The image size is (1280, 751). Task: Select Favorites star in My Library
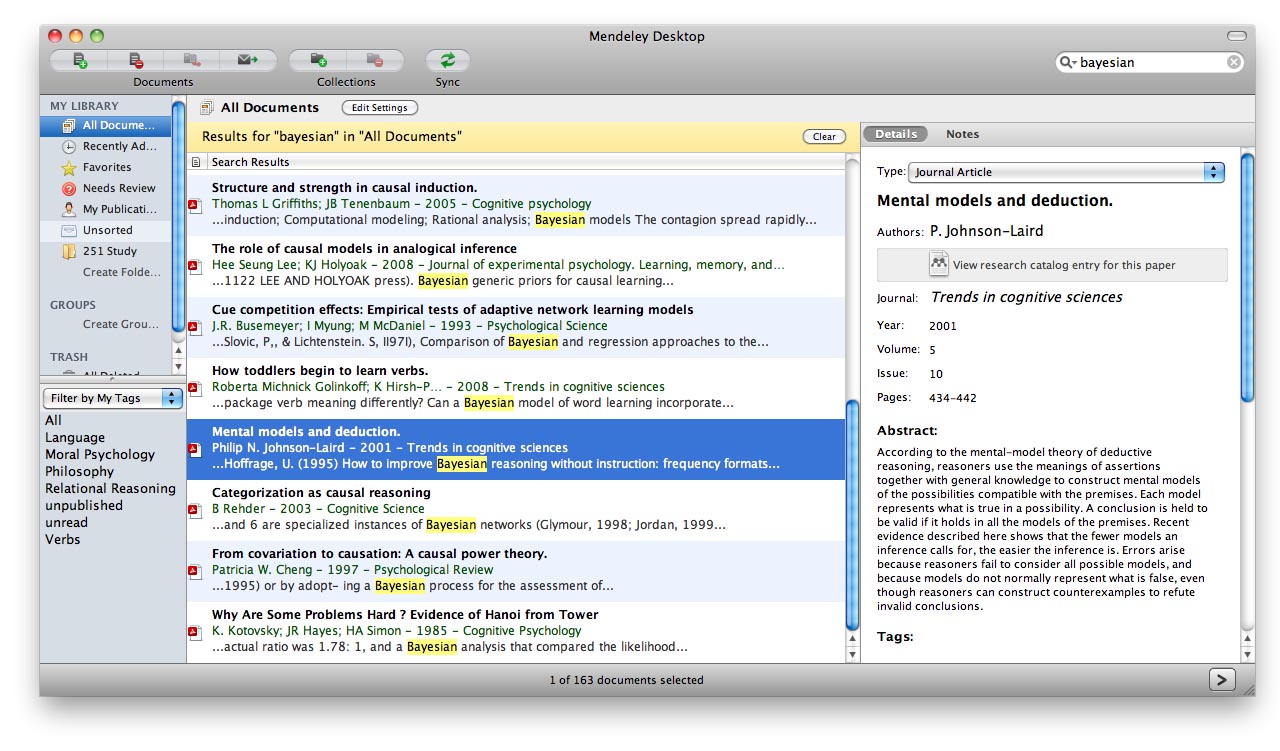[x=68, y=168]
